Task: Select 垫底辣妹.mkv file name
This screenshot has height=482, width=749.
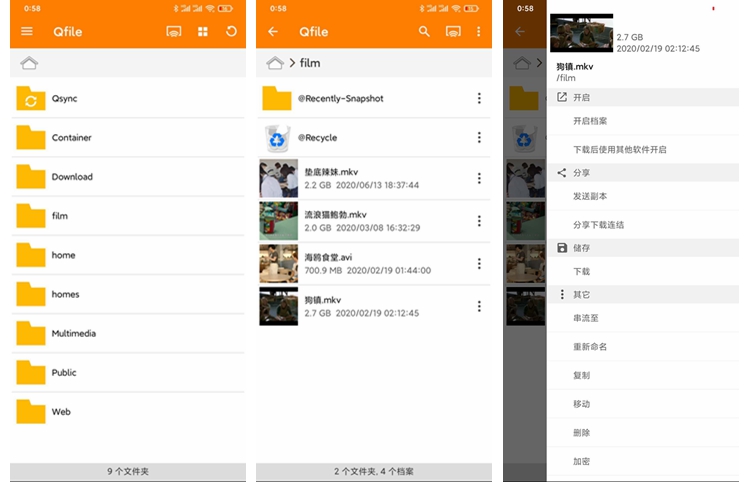Action: (x=332, y=172)
